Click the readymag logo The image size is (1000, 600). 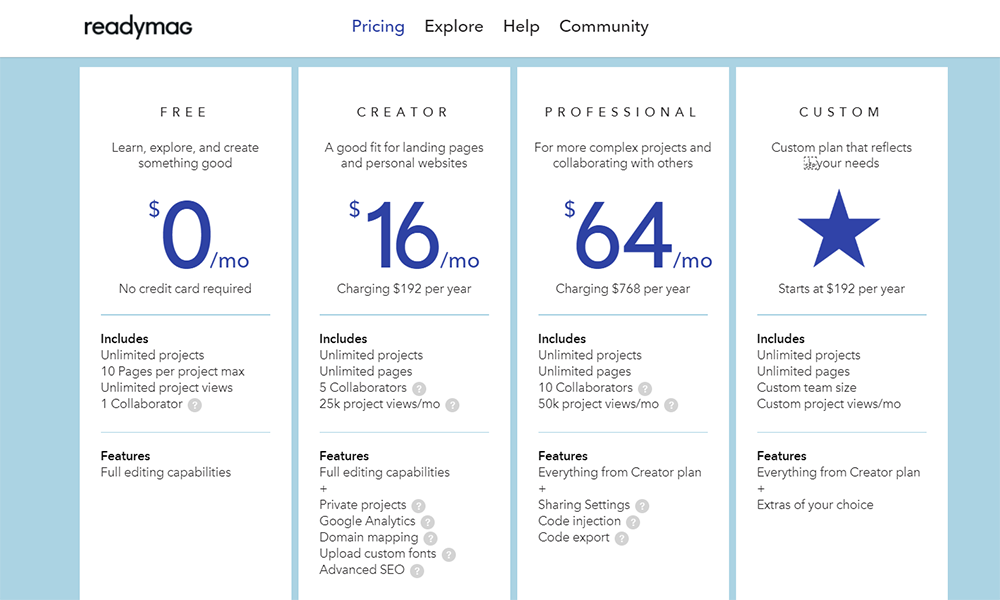[x=138, y=27]
